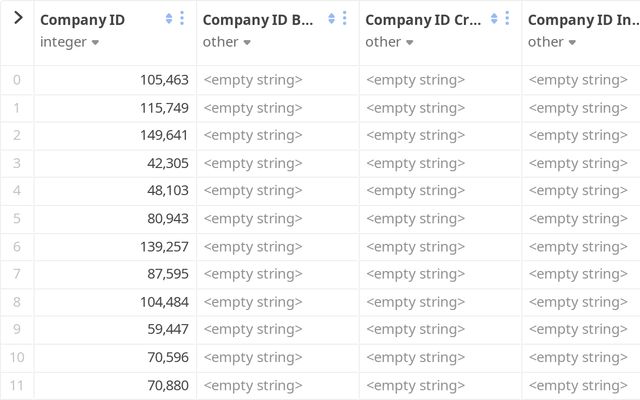640x400 pixels.
Task: Open type dropdown under Company ID B...
Action: click(x=227, y=42)
